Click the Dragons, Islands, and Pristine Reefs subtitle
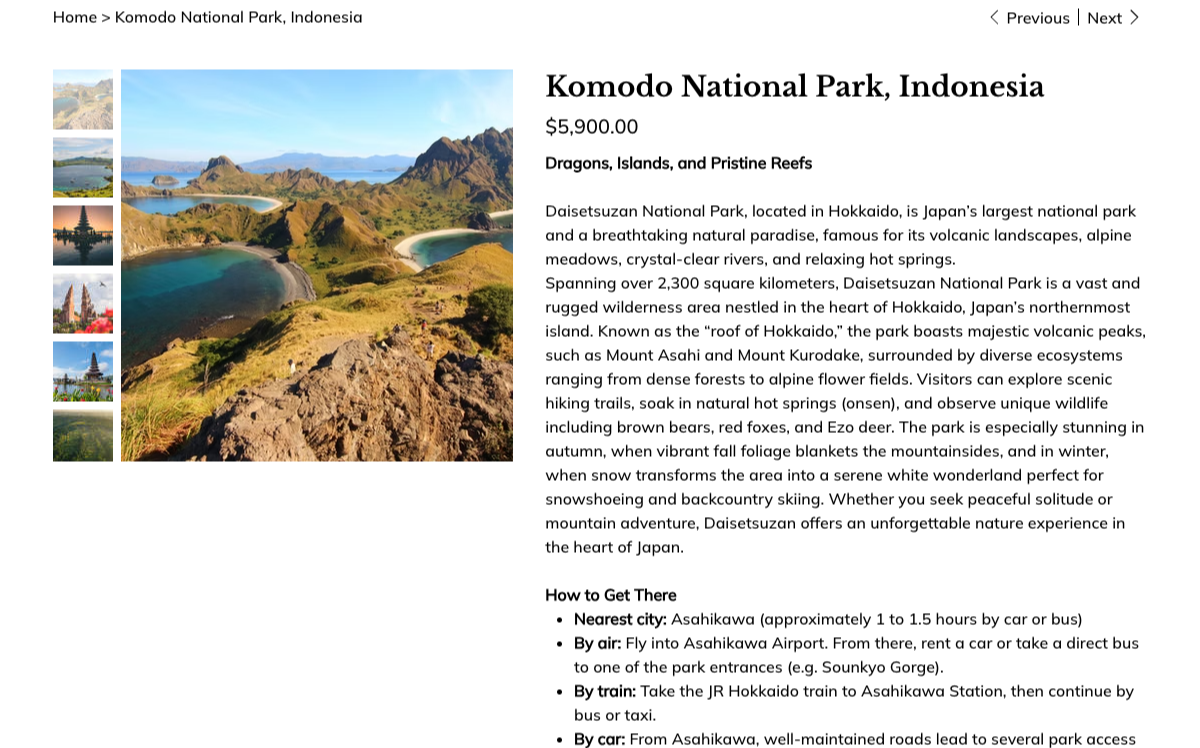The height and width of the screenshot is (748, 1200). (x=678, y=163)
